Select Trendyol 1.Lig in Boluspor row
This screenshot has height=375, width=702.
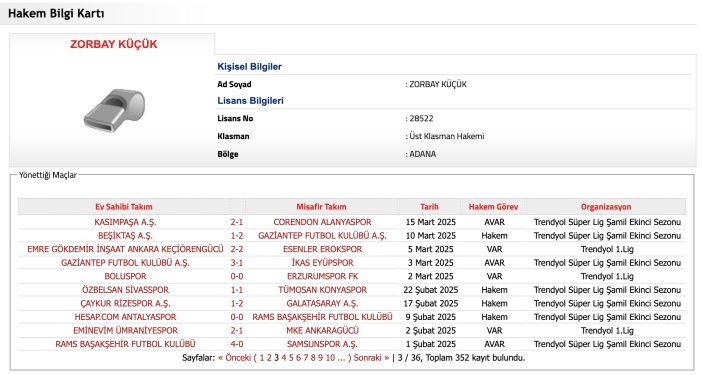tap(607, 276)
